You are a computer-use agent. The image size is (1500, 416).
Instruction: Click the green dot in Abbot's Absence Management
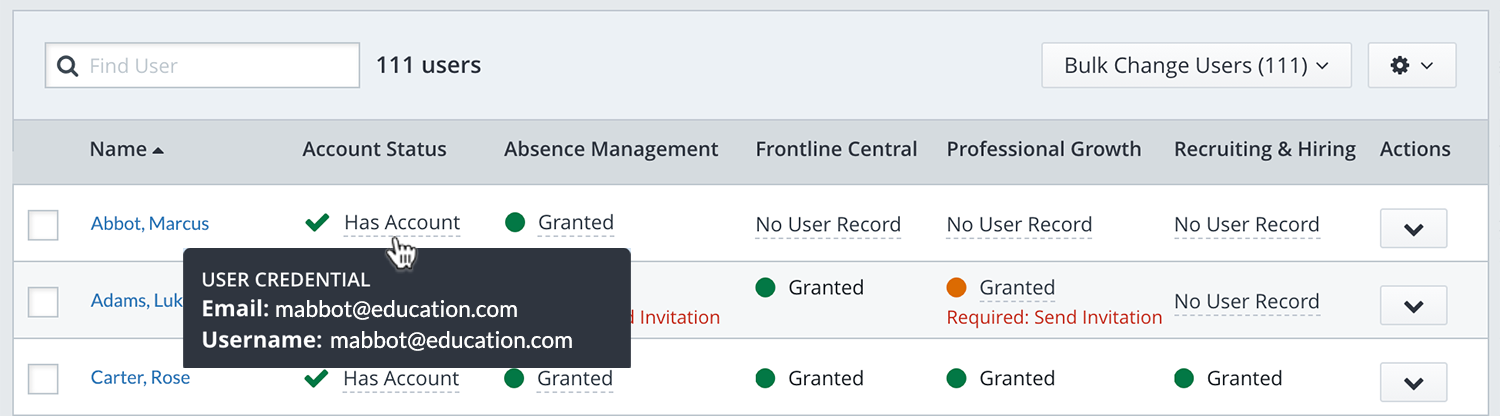coord(515,223)
